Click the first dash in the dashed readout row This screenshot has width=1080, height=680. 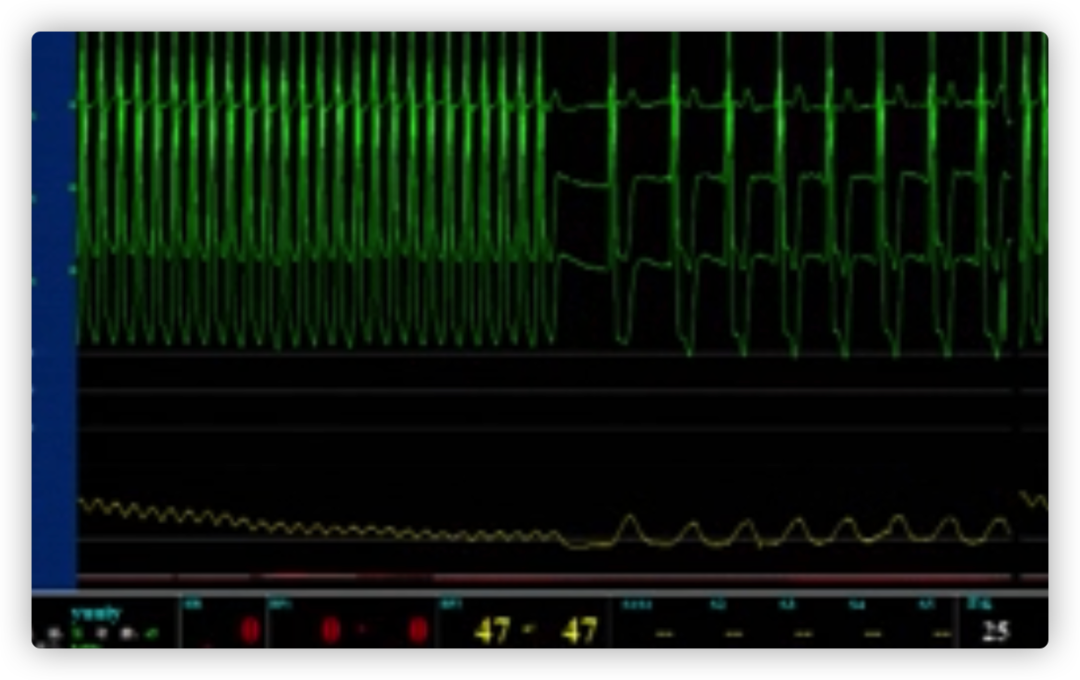click(x=664, y=633)
